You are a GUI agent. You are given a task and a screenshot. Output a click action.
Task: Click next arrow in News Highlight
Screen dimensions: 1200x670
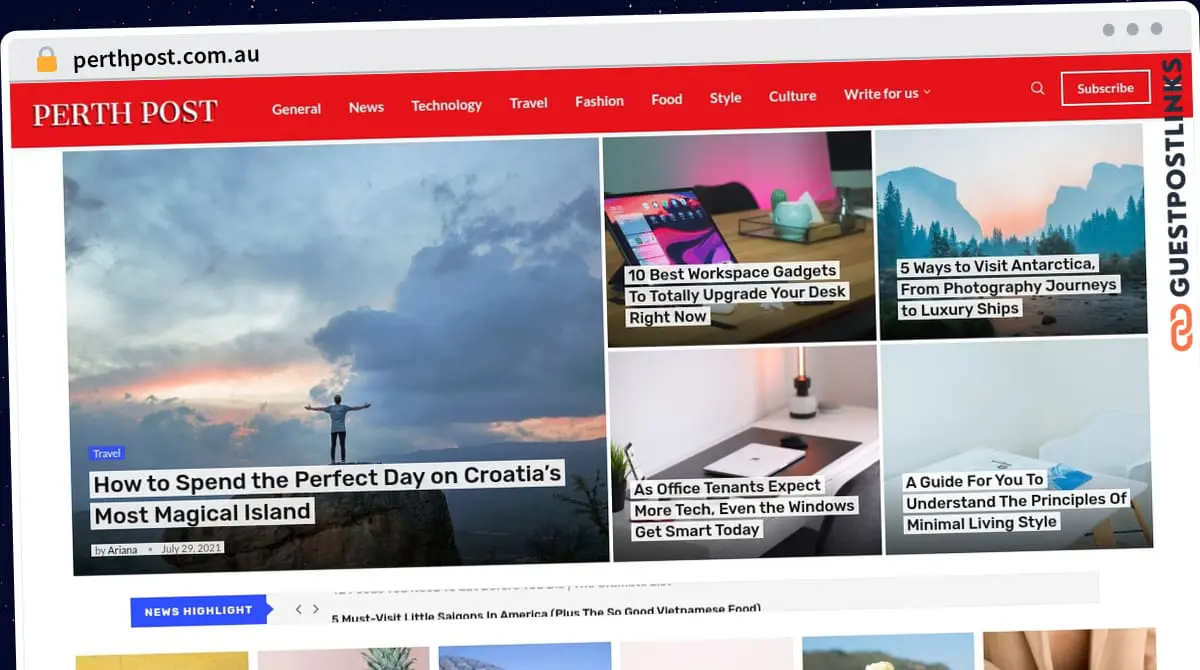(316, 609)
